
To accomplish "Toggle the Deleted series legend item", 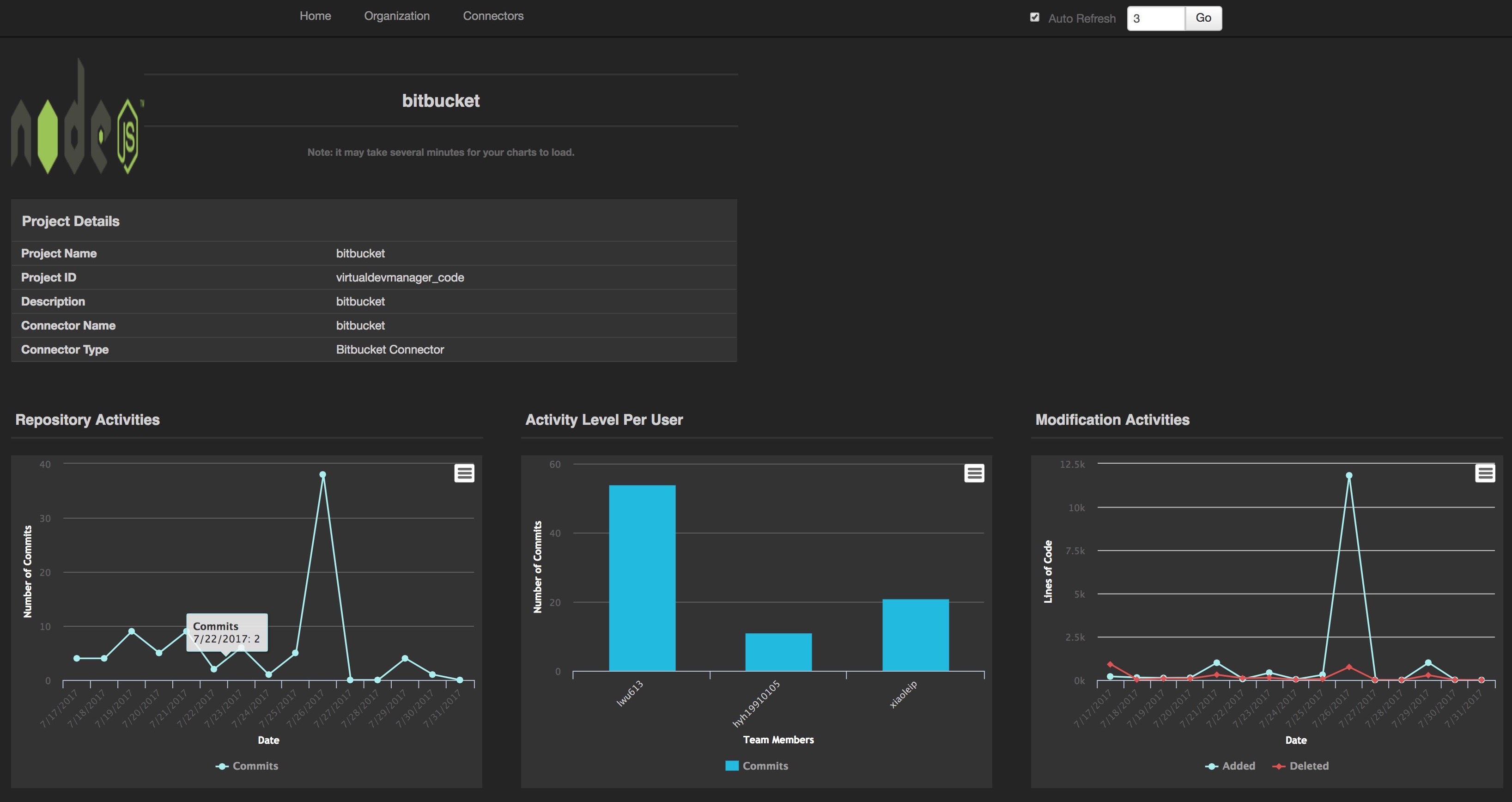I will click(1301, 765).
